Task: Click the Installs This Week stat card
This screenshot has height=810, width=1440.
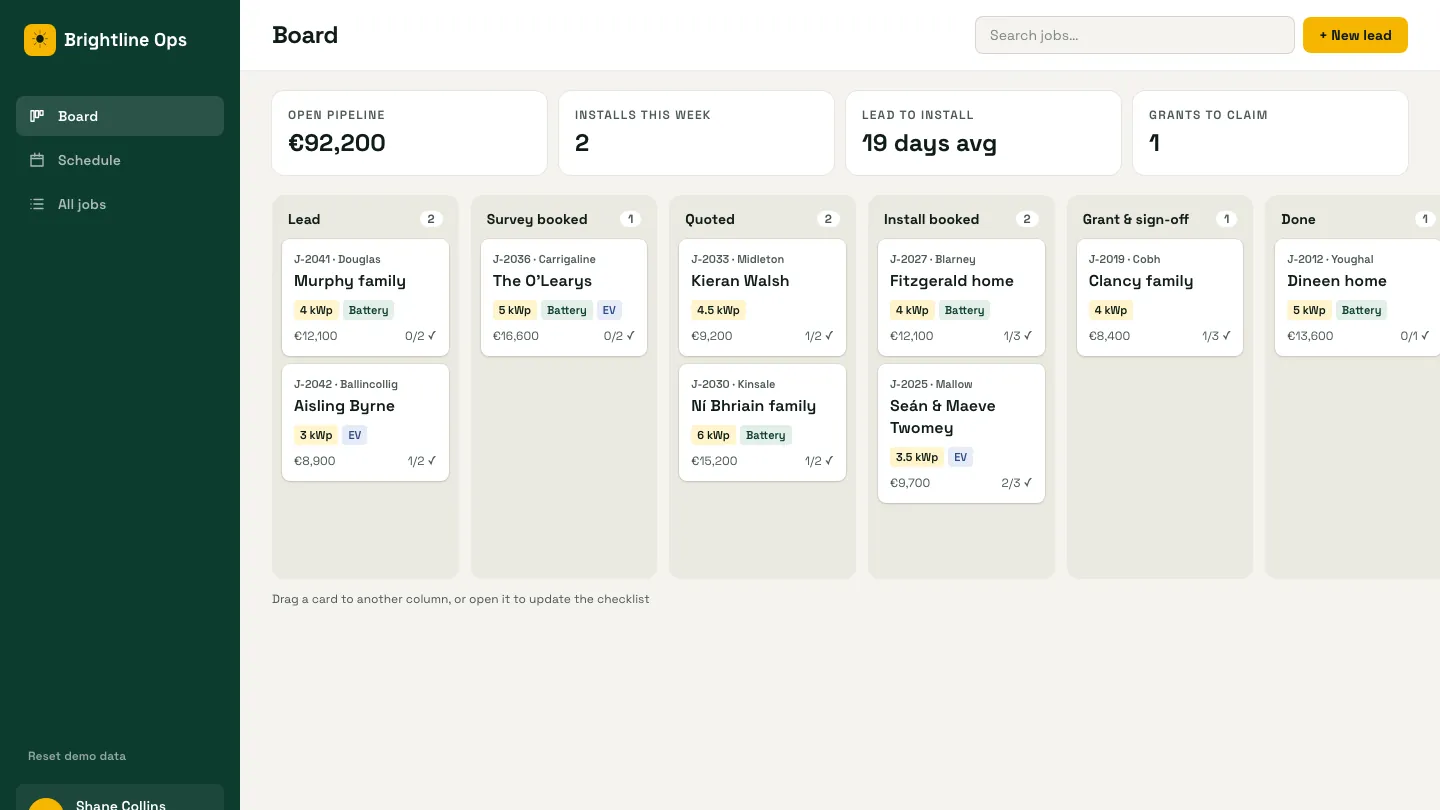Action: [x=696, y=133]
